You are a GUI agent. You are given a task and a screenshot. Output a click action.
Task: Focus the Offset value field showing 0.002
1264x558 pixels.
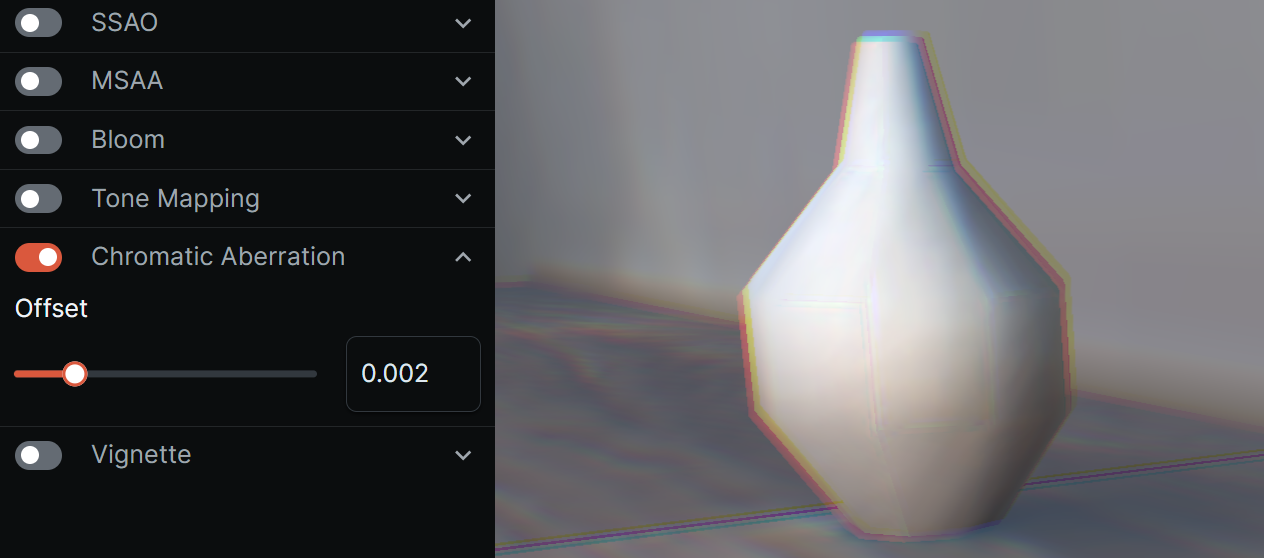413,374
